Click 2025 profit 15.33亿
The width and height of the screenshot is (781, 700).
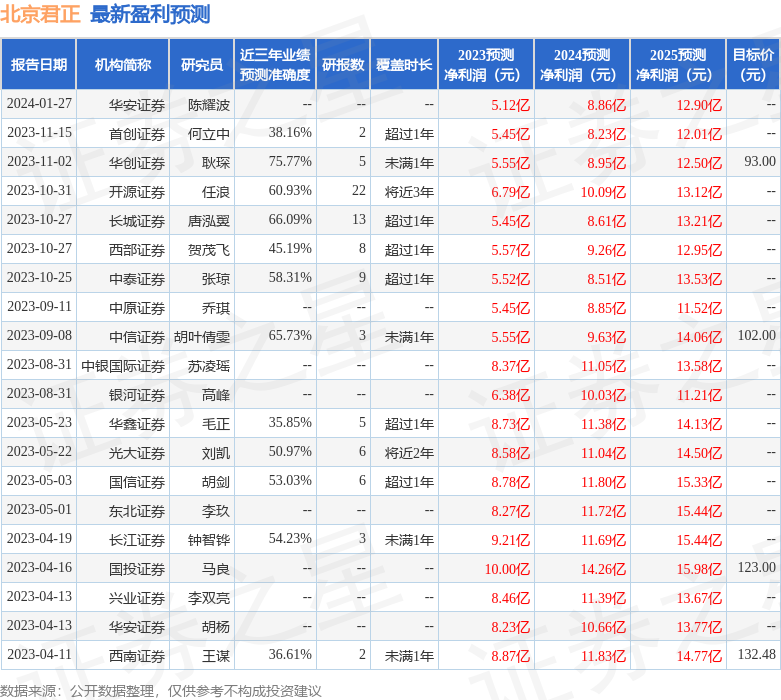point(699,482)
